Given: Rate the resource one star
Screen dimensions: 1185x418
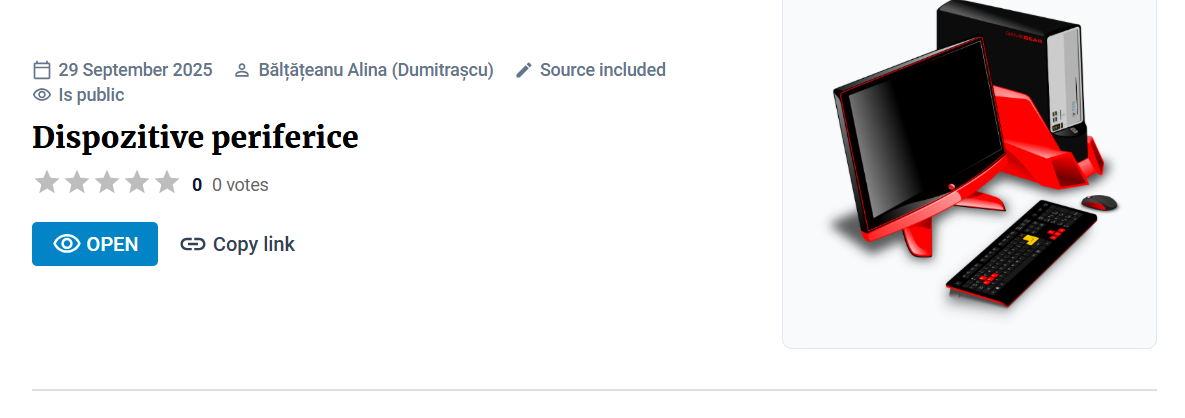Looking at the screenshot, I should pos(47,183).
